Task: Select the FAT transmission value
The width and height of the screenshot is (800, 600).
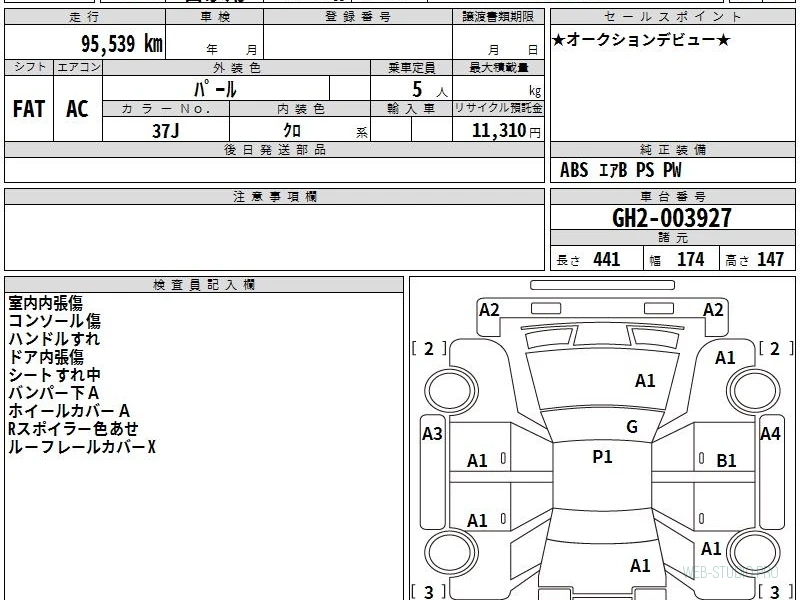Action: click(29, 109)
